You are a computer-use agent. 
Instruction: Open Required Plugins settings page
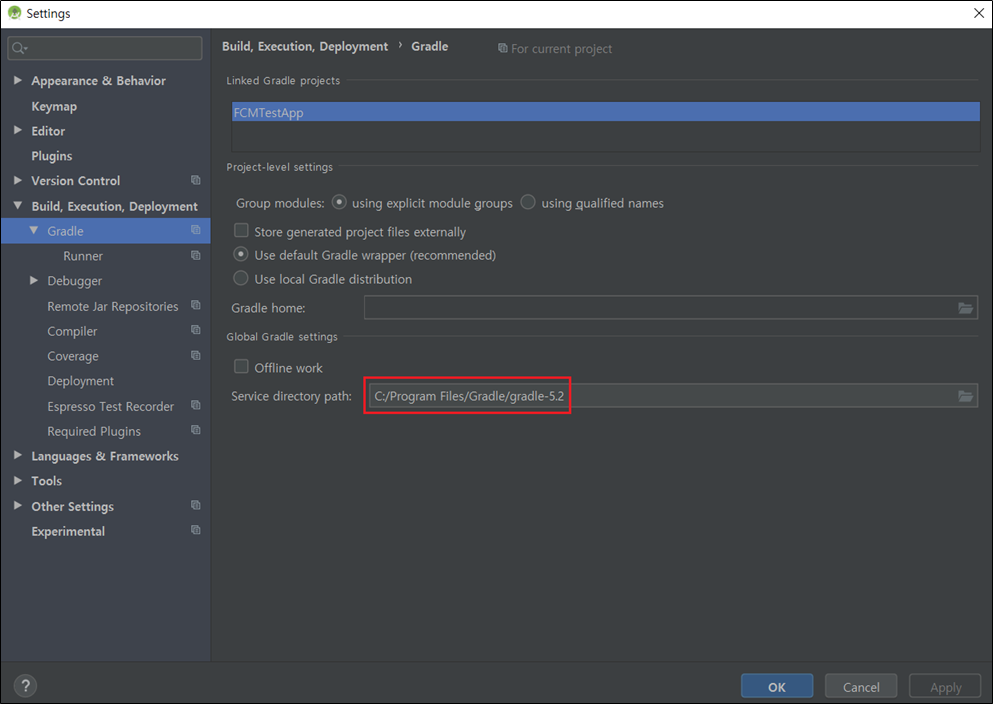(x=94, y=431)
